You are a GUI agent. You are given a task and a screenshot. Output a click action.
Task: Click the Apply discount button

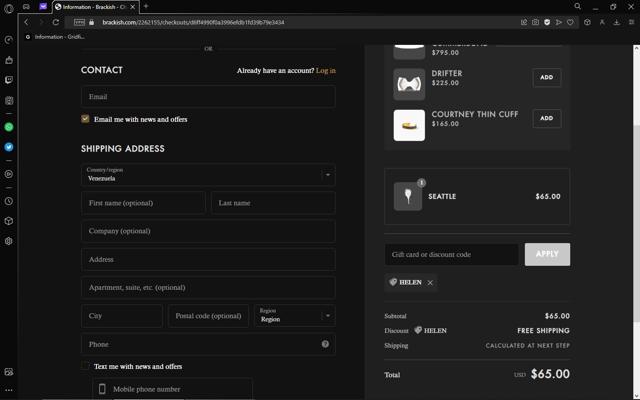point(547,254)
